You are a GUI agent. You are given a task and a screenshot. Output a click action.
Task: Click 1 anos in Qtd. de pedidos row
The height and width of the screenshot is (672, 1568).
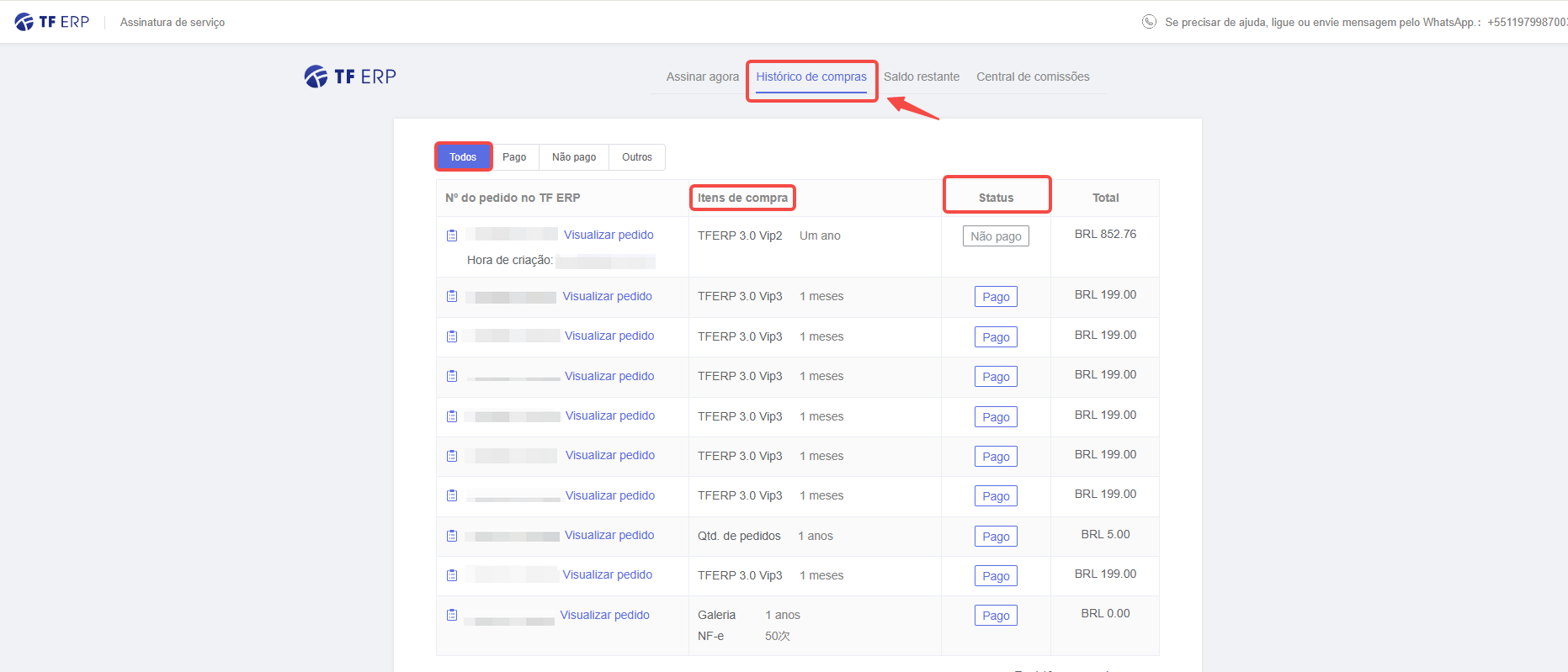(x=816, y=536)
